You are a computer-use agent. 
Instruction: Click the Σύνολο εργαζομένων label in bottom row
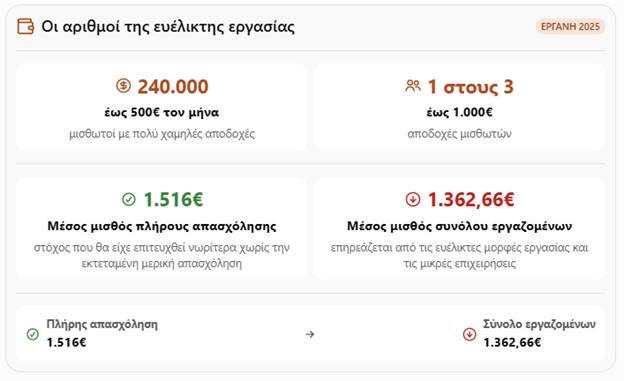coord(539,324)
